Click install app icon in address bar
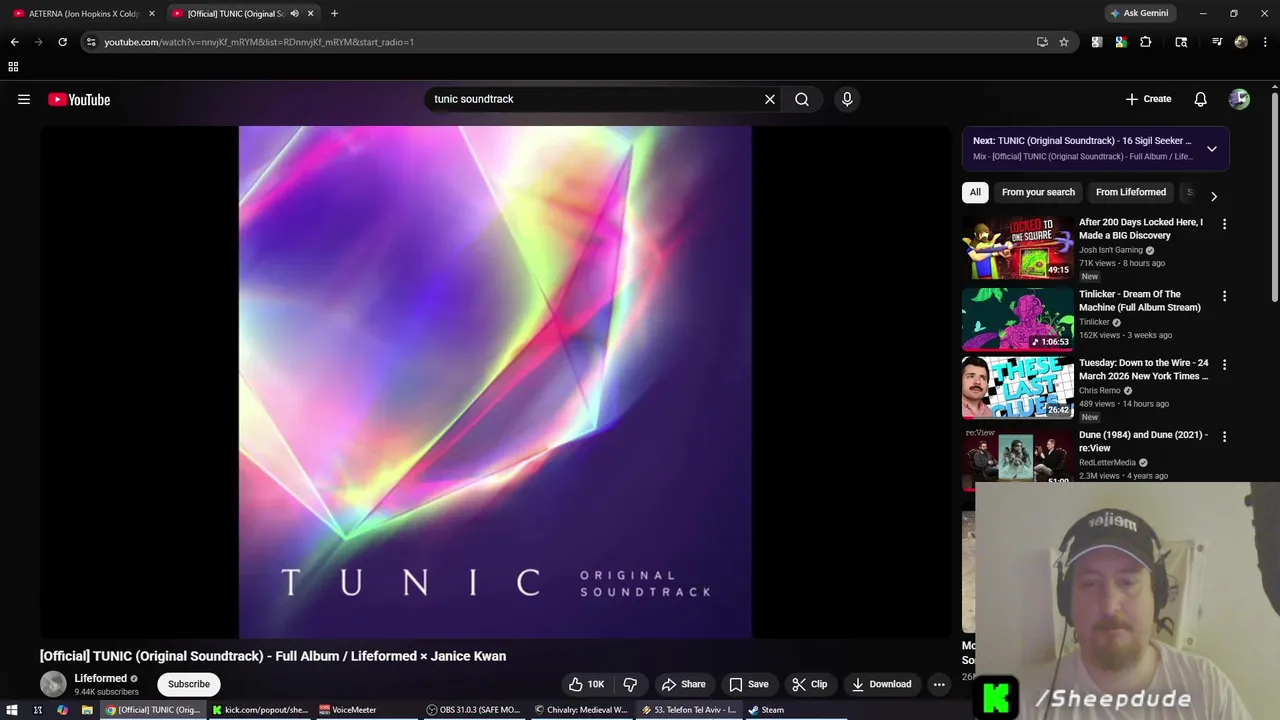This screenshot has height=720, width=1280. [1042, 42]
